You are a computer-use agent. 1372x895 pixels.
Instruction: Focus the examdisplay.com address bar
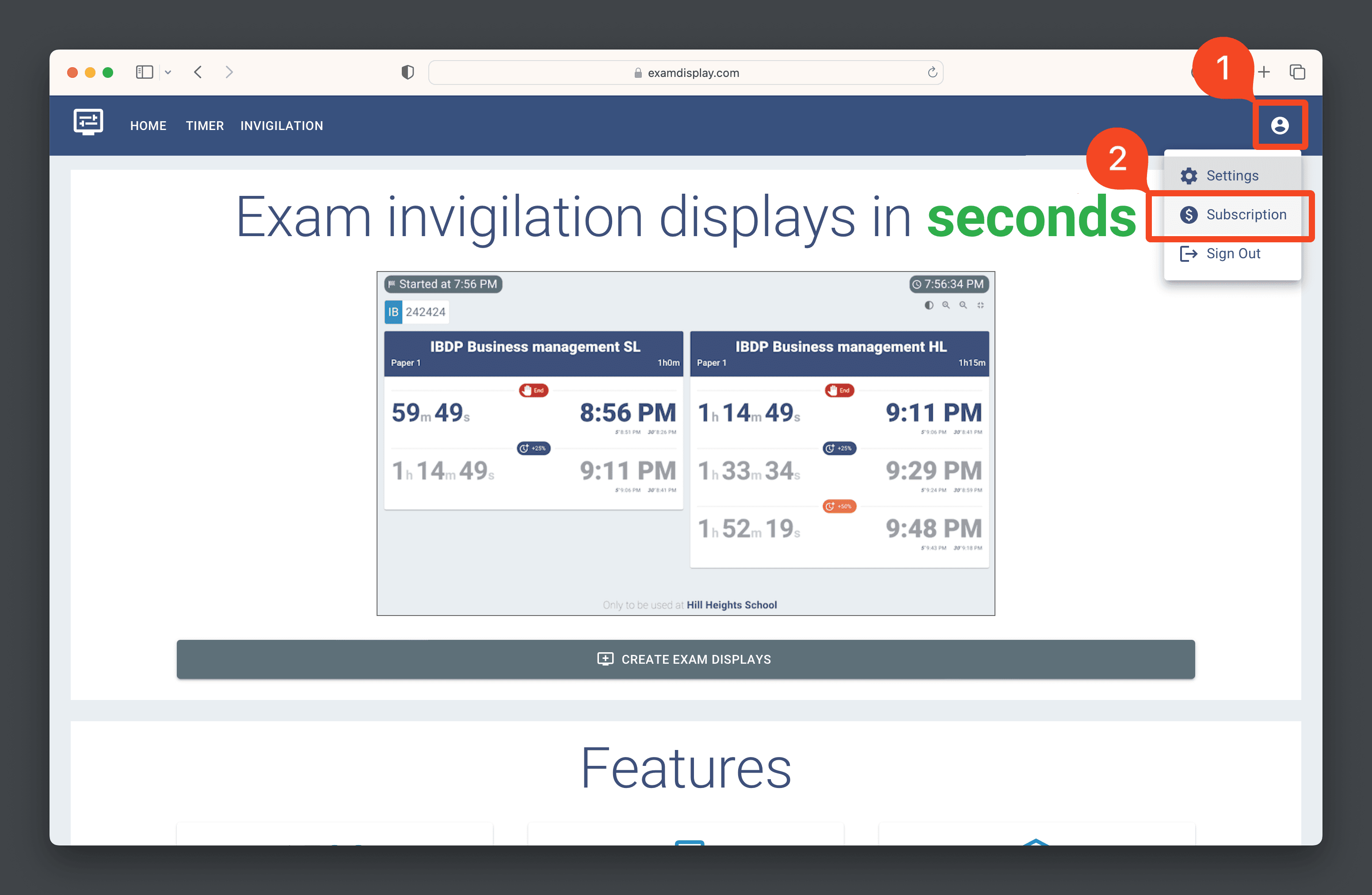pos(686,73)
